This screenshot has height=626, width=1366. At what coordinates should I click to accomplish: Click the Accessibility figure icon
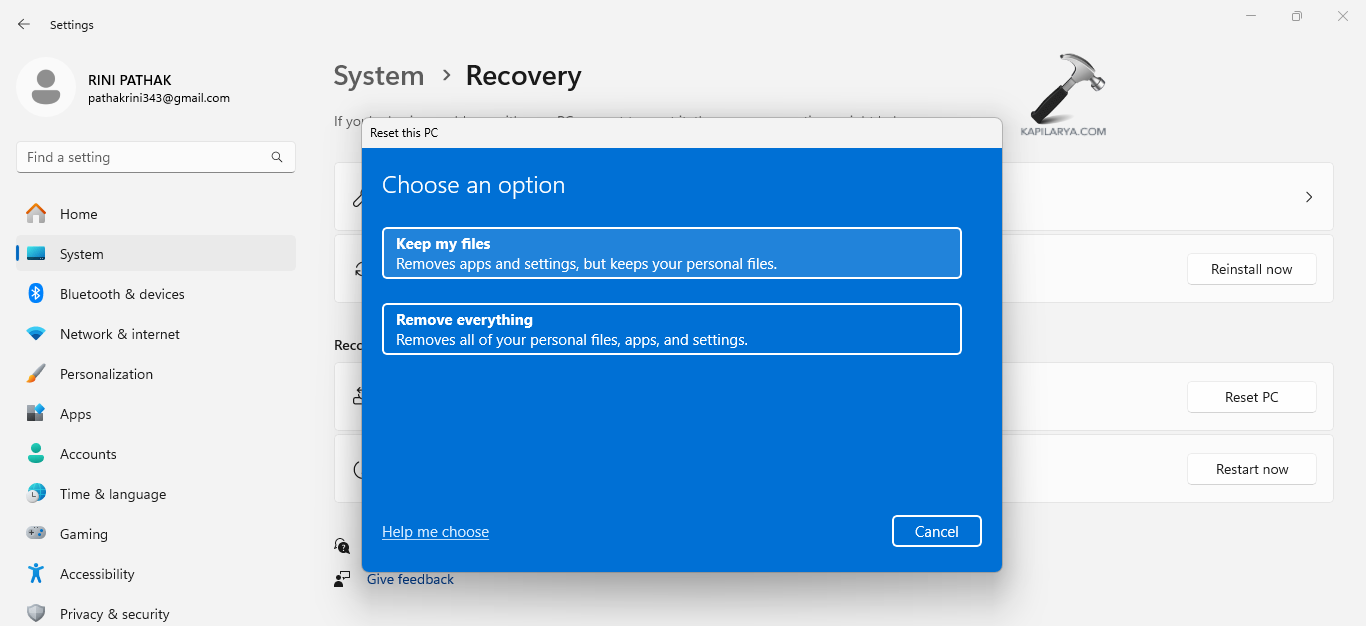point(36,574)
